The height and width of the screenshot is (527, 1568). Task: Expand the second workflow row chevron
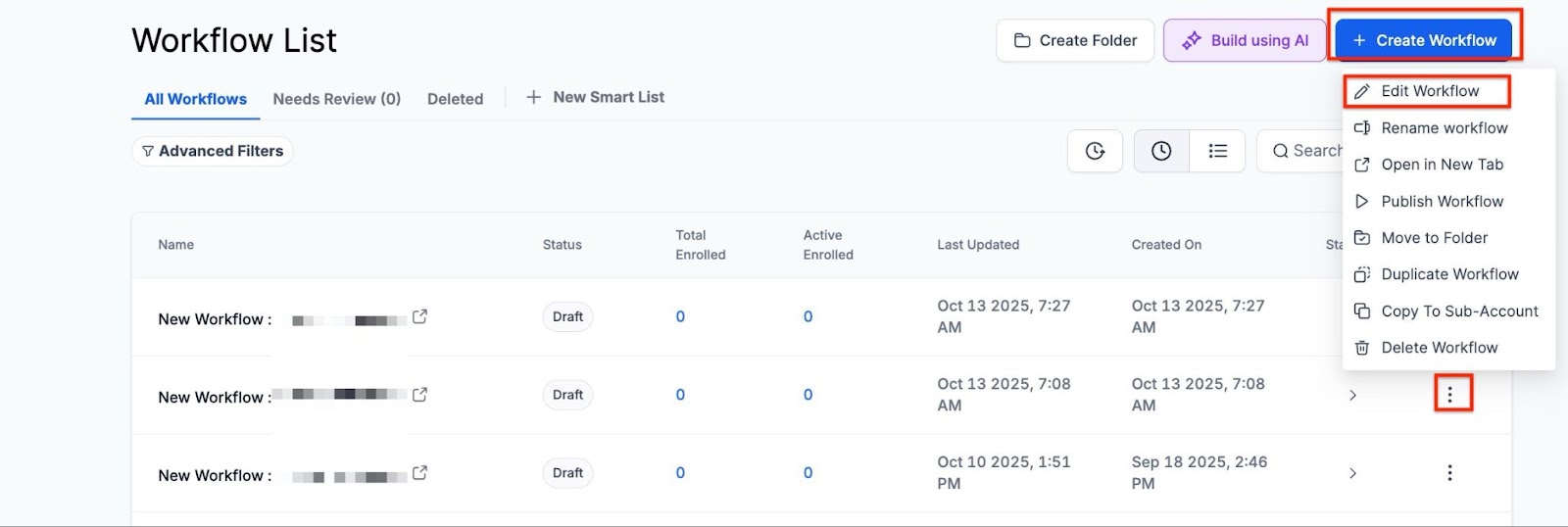1352,395
